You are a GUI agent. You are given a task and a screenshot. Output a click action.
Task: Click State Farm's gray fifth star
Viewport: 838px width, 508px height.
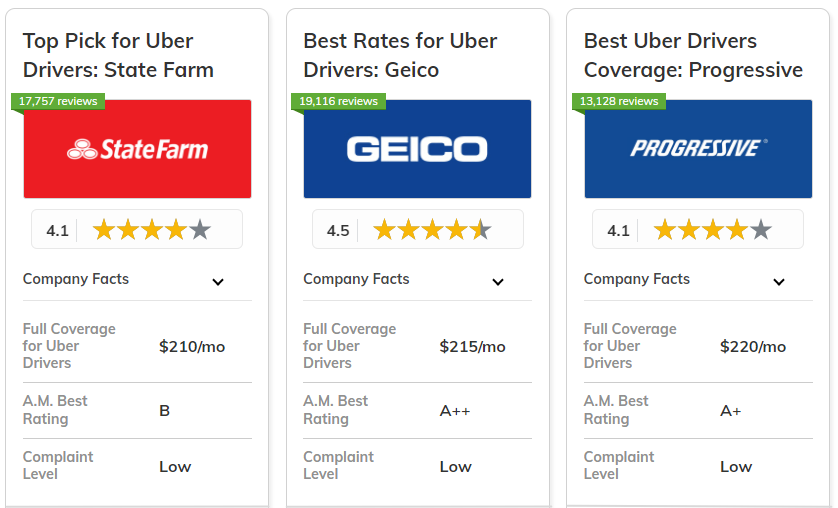200,230
